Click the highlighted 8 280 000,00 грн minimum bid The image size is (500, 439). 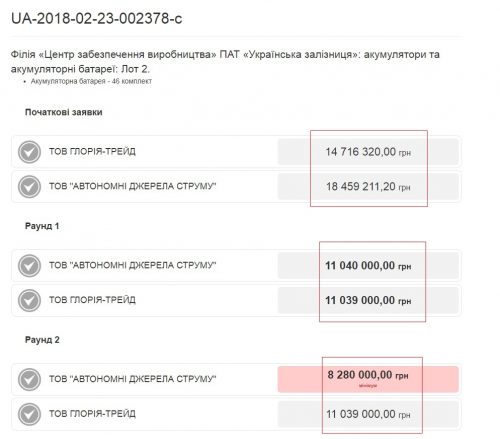(x=368, y=379)
